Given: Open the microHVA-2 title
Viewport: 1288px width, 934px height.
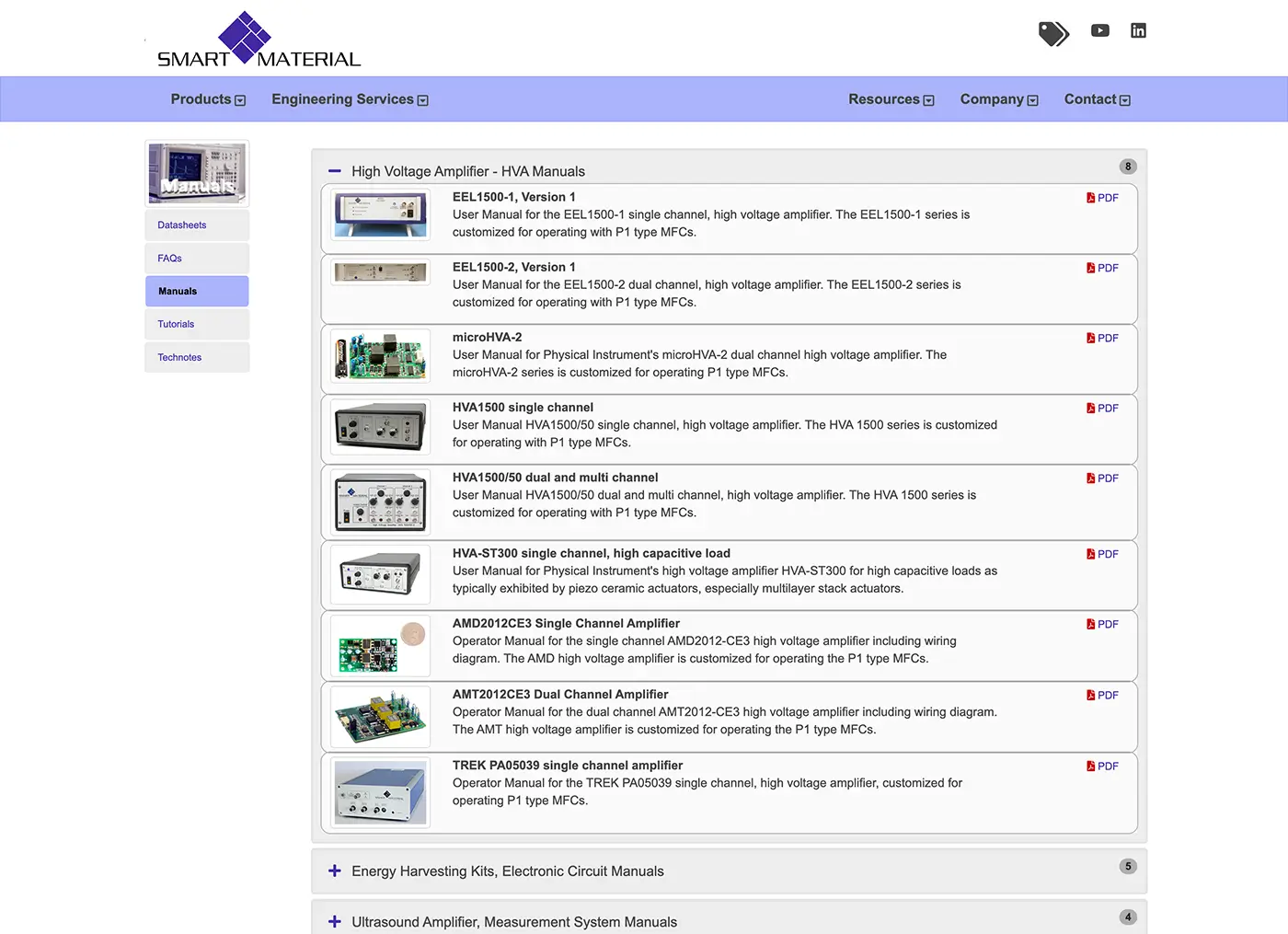Looking at the screenshot, I should [x=487, y=337].
